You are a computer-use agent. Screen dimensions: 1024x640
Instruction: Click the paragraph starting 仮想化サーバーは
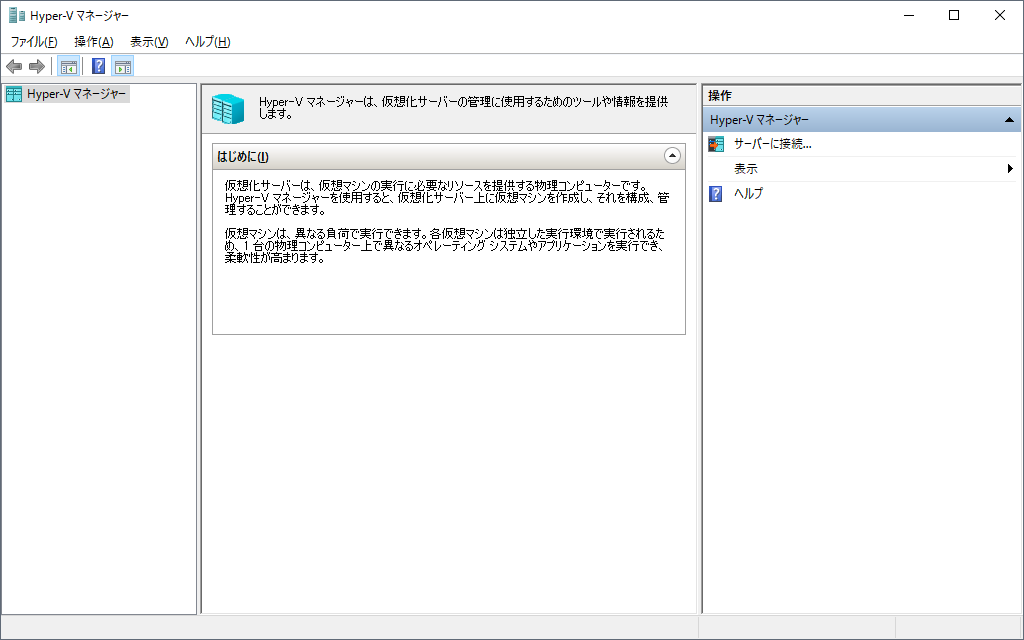[x=447, y=198]
